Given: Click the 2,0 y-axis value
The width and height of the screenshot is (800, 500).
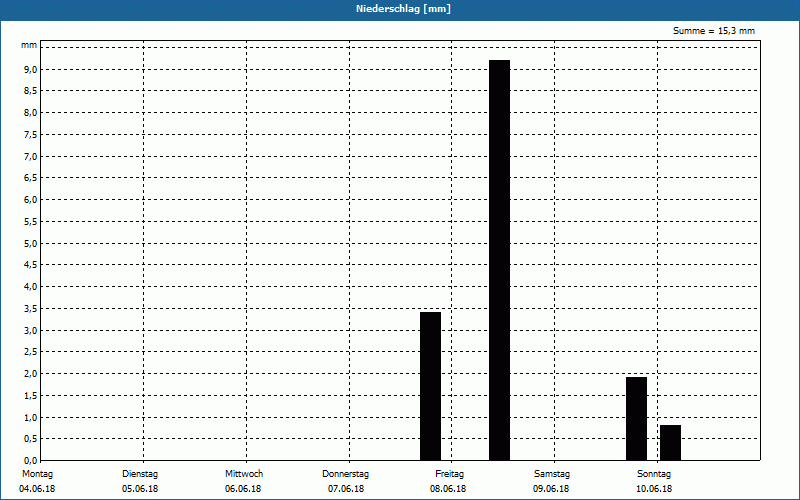Looking at the screenshot, I should coord(31,374).
